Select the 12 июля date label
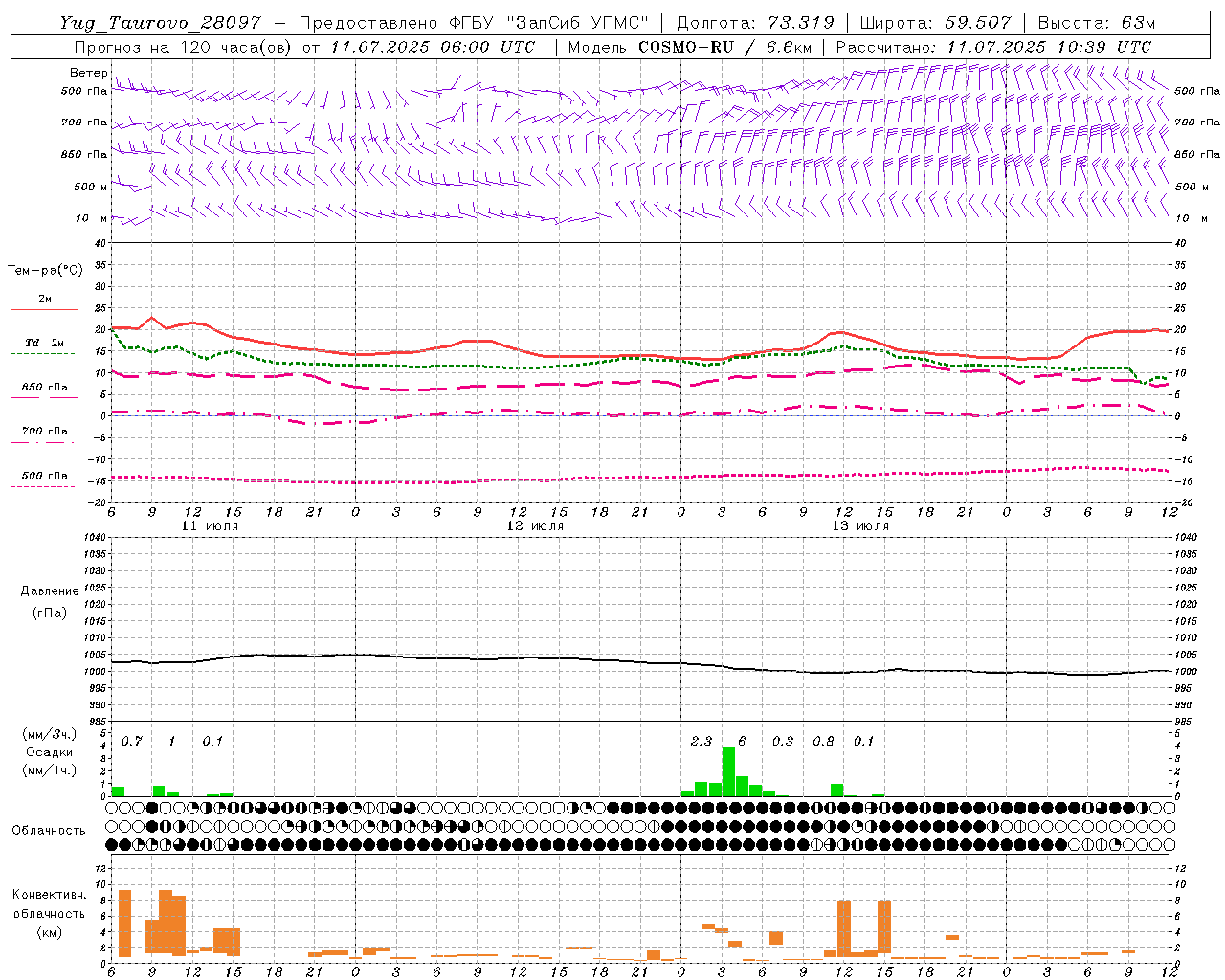This screenshot has width=1225, height=980. [x=535, y=526]
